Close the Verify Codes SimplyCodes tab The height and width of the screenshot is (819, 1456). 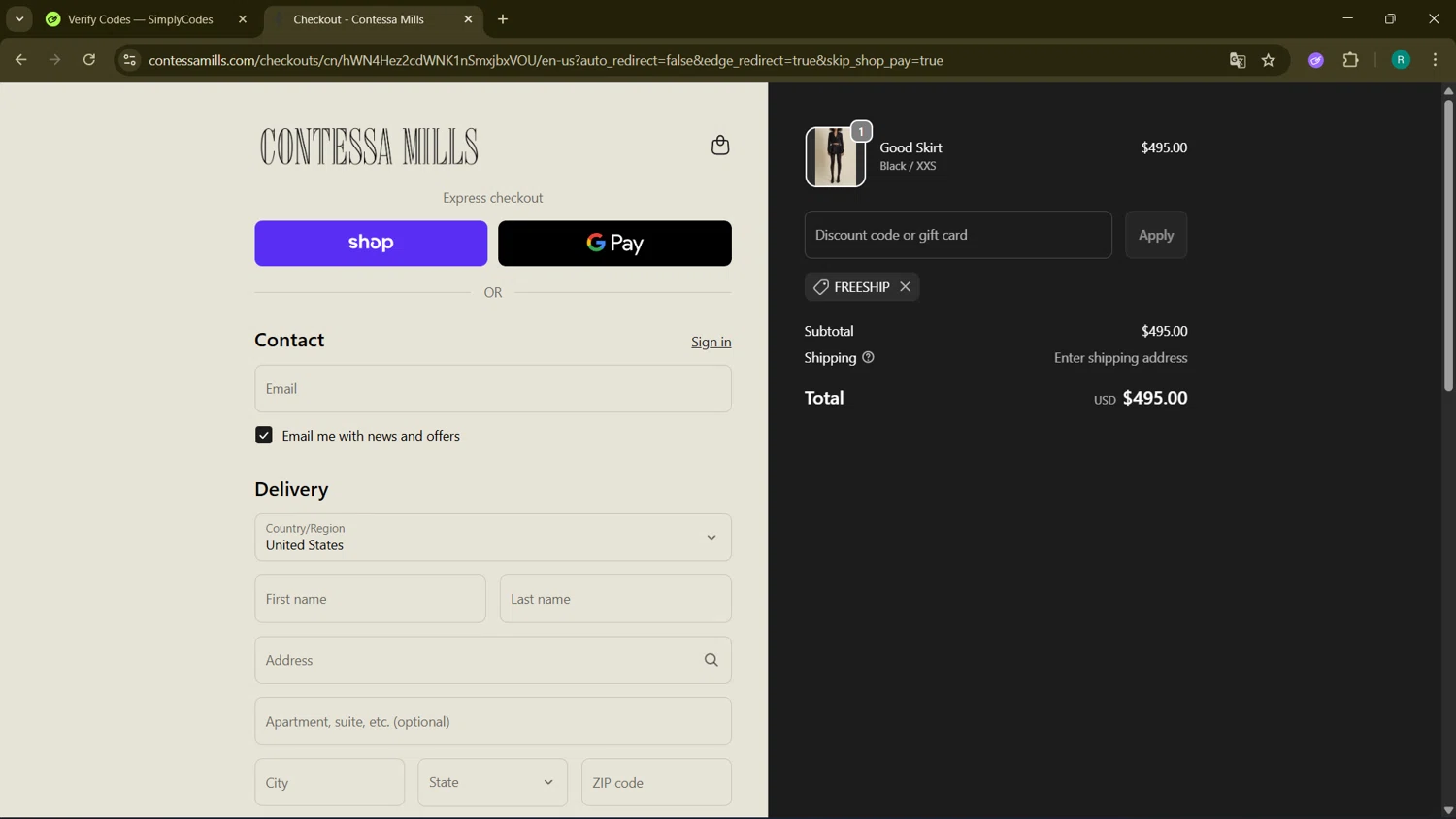coord(243,19)
